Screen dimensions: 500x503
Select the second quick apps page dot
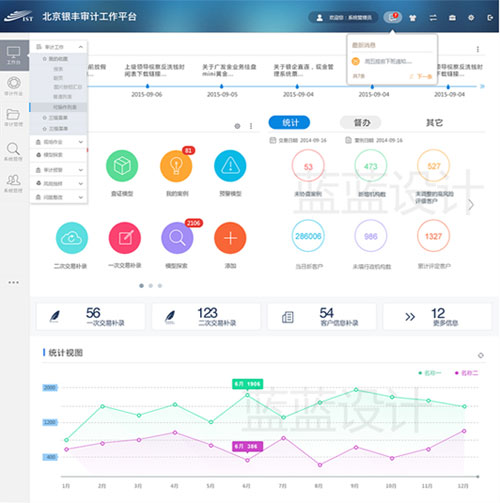[x=151, y=286]
